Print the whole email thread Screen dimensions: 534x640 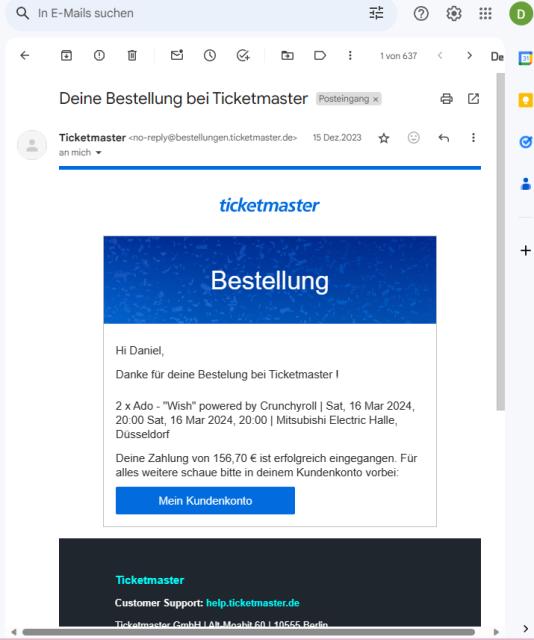tap(446, 99)
